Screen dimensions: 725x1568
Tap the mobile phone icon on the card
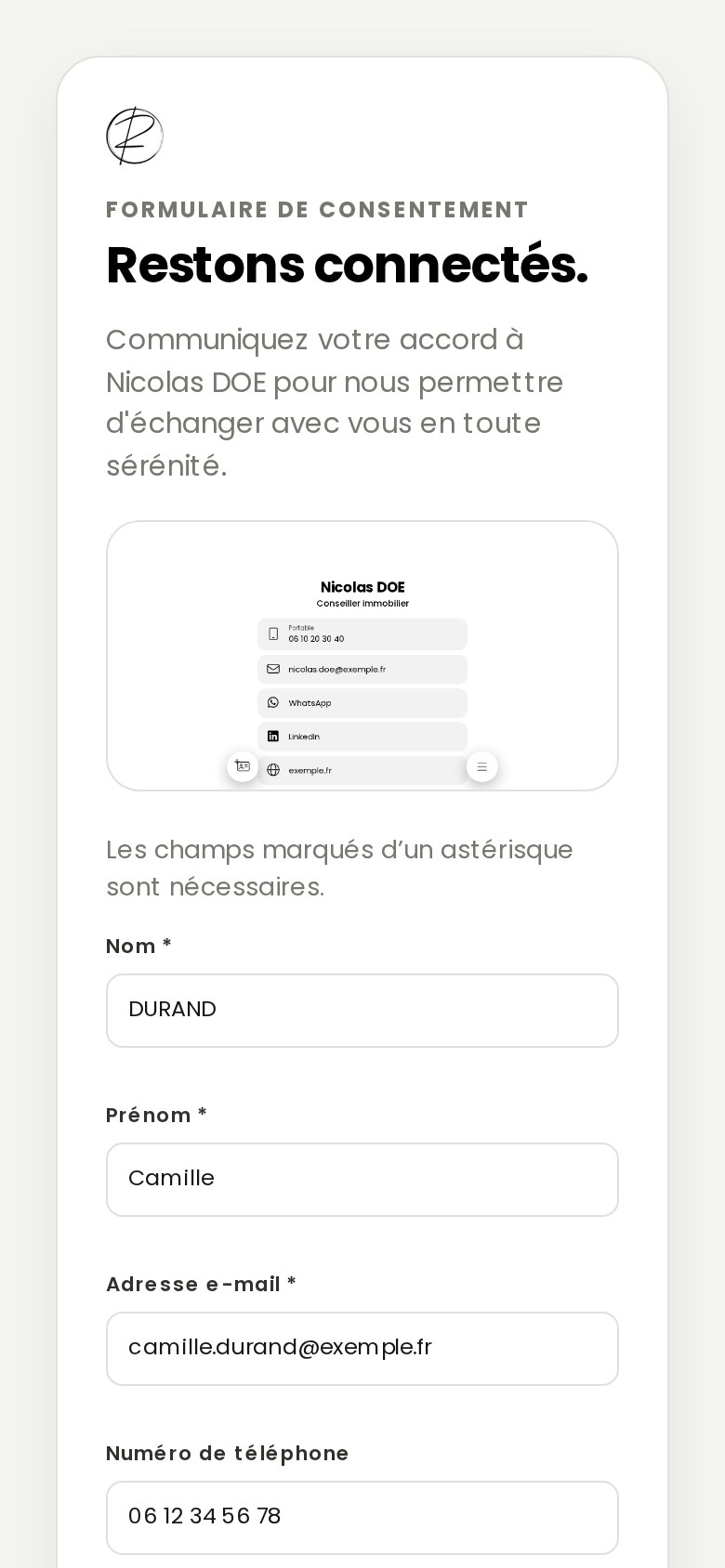(273, 634)
